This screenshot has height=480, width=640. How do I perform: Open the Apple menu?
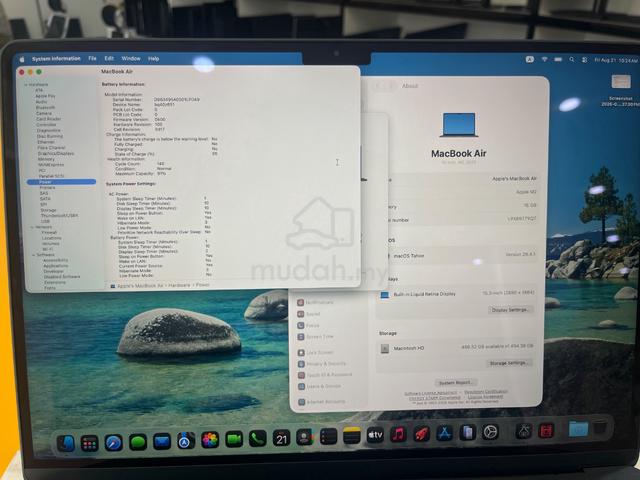tap(22, 59)
